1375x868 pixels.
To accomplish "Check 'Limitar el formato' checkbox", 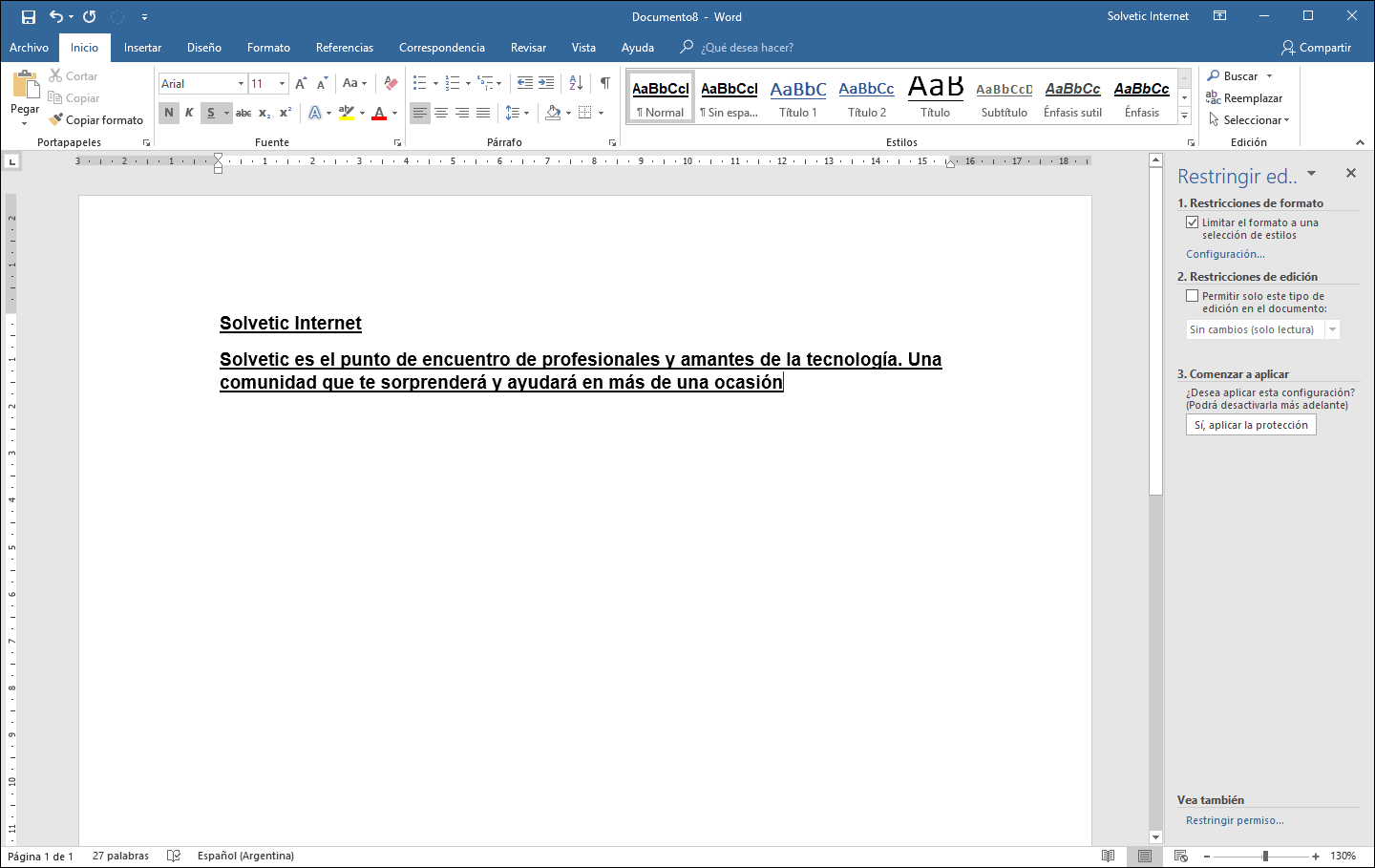I will [1193, 222].
